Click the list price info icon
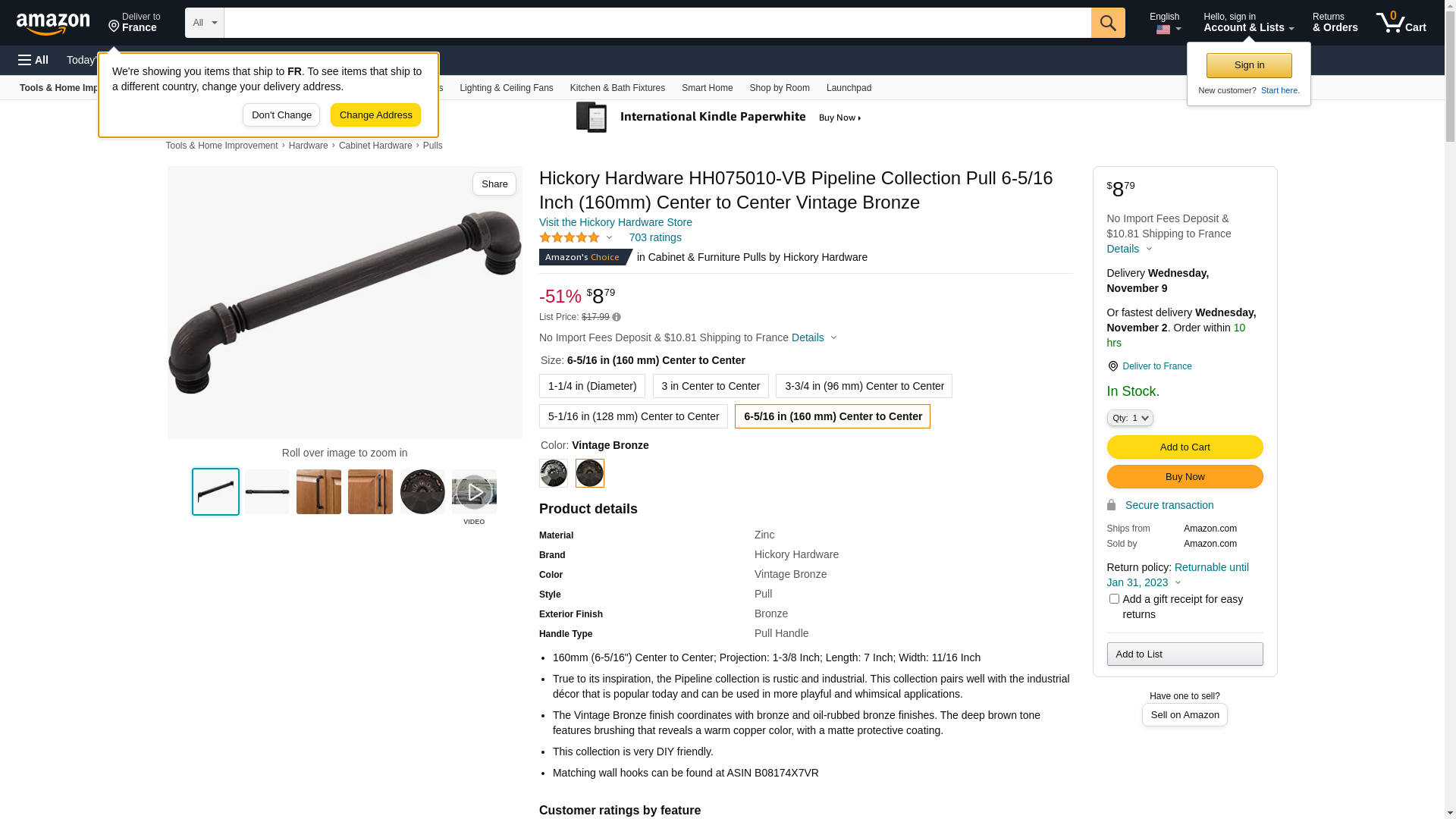This screenshot has width=1456, height=819. (617, 317)
